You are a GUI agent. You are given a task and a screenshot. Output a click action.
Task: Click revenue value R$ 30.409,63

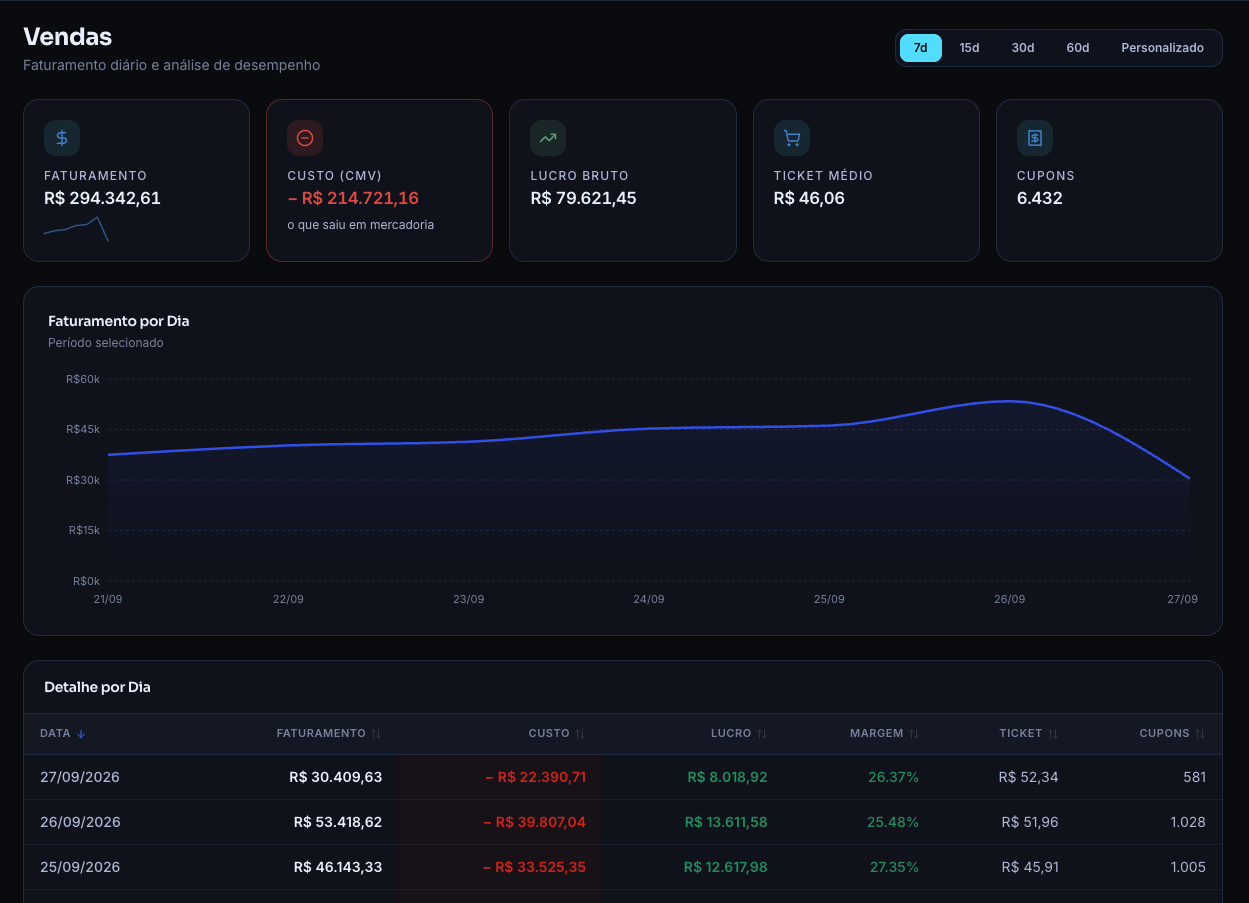coord(336,777)
